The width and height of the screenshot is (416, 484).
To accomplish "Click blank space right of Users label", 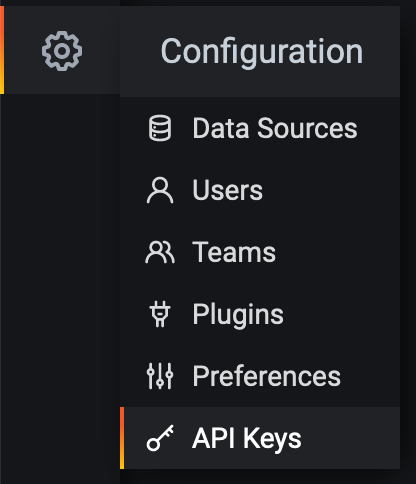I will 330,190.
